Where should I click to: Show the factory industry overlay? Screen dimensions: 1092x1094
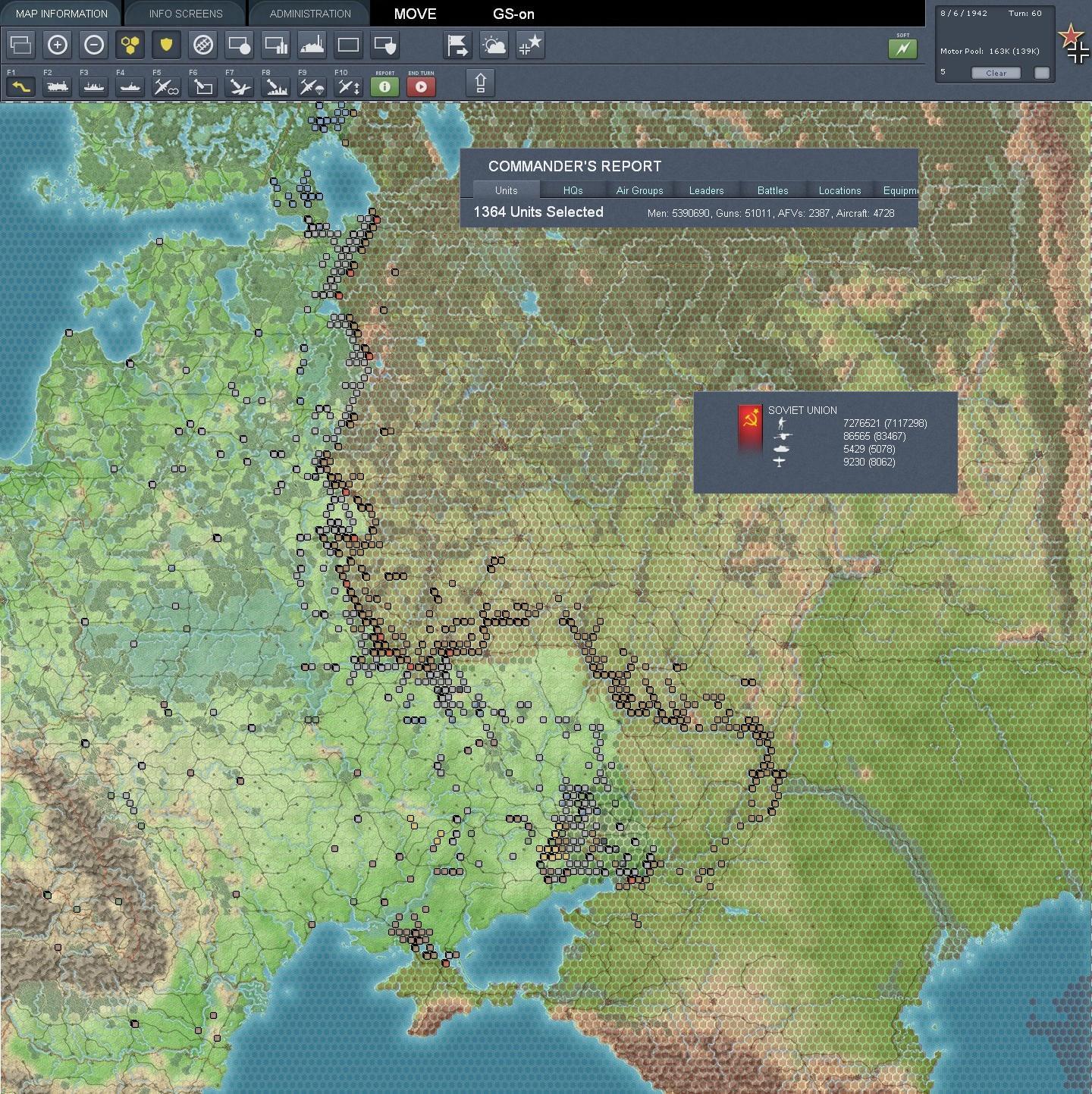[x=312, y=45]
